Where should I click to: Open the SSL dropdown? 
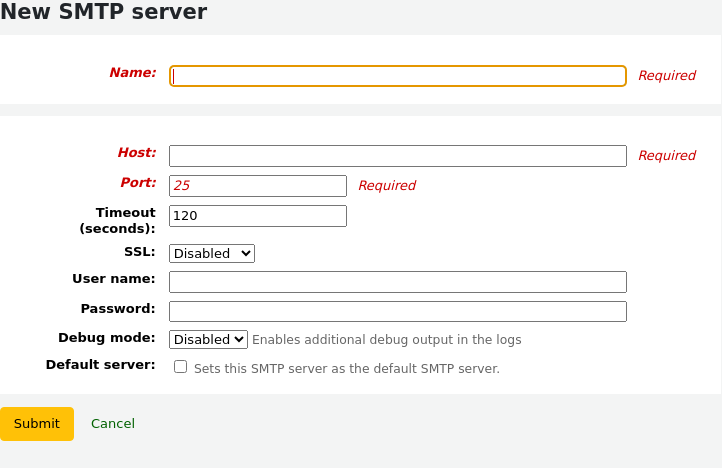click(x=212, y=254)
